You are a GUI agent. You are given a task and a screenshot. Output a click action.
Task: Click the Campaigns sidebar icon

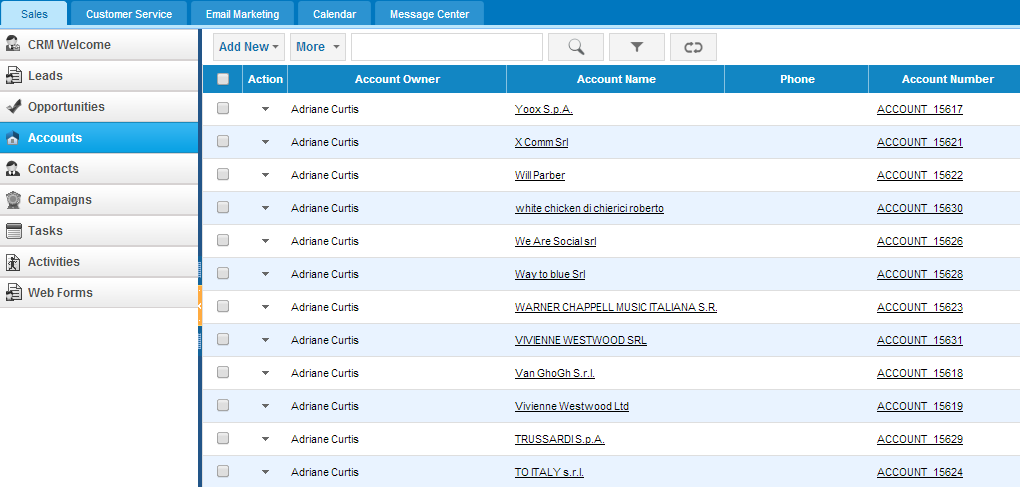pos(12,200)
